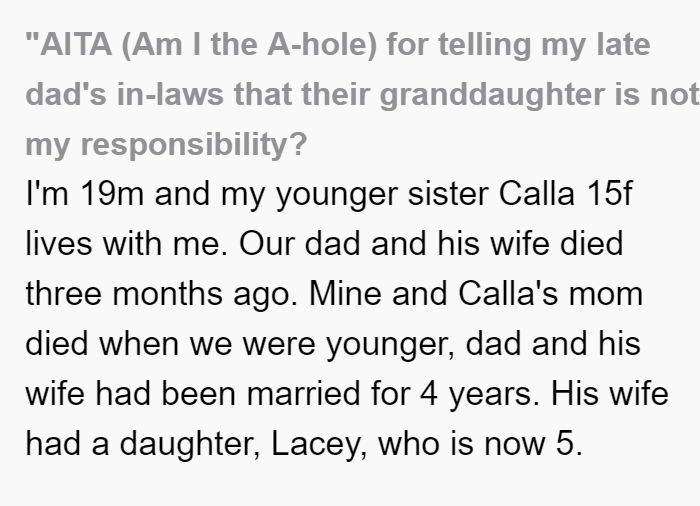Click the words "lives with me."

[127, 244]
